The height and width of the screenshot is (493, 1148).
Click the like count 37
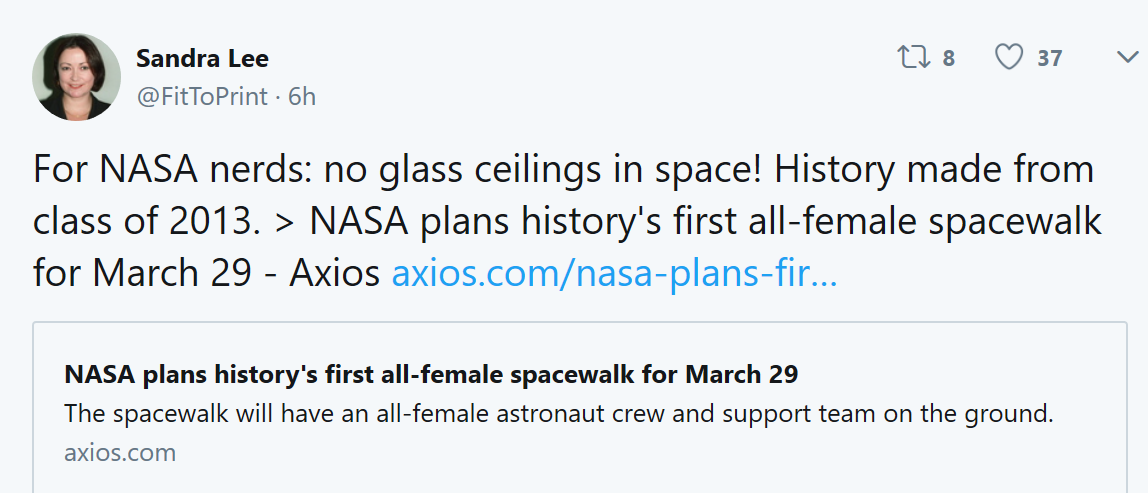[1049, 59]
